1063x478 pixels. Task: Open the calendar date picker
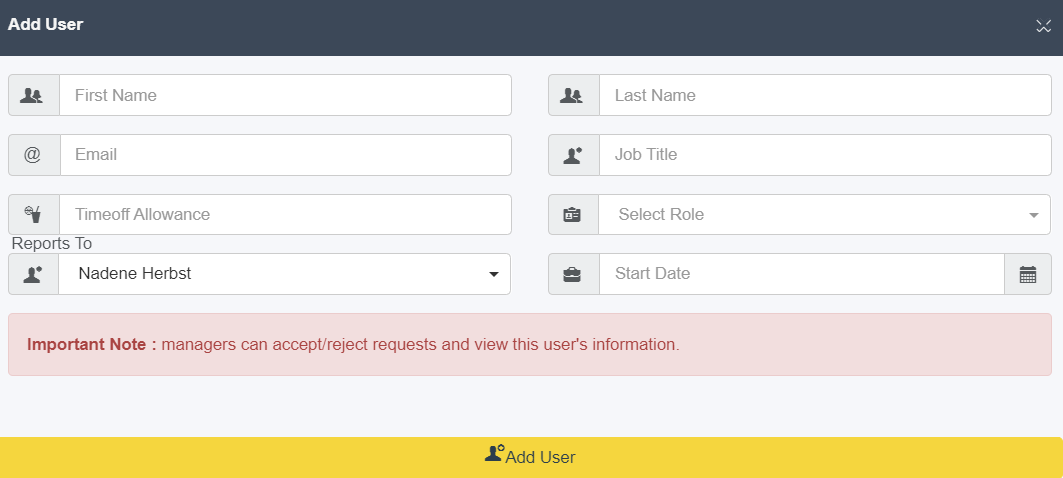(x=1028, y=274)
